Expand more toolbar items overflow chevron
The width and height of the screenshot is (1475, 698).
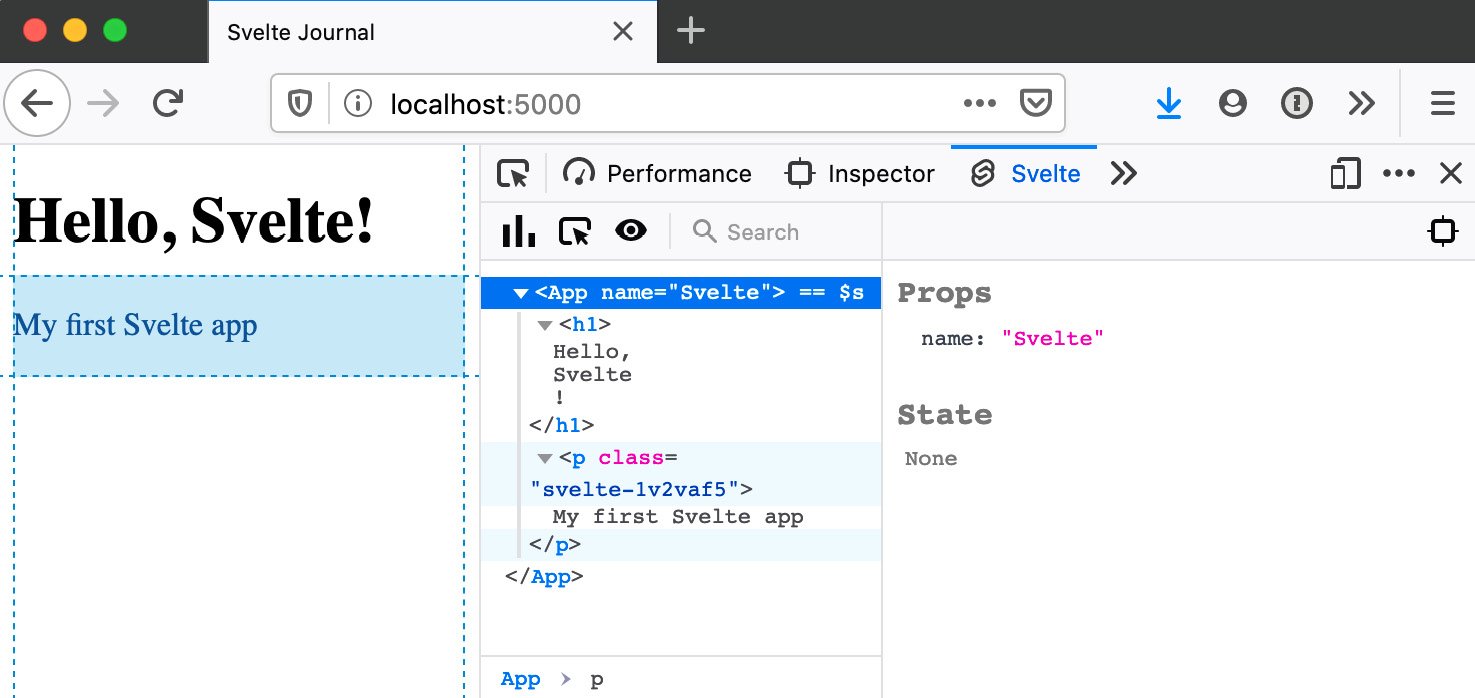1361,103
